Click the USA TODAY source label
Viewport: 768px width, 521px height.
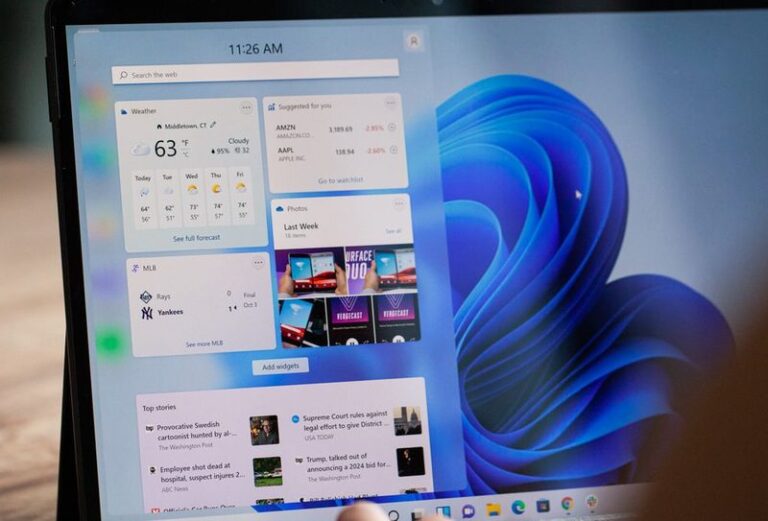pos(319,437)
